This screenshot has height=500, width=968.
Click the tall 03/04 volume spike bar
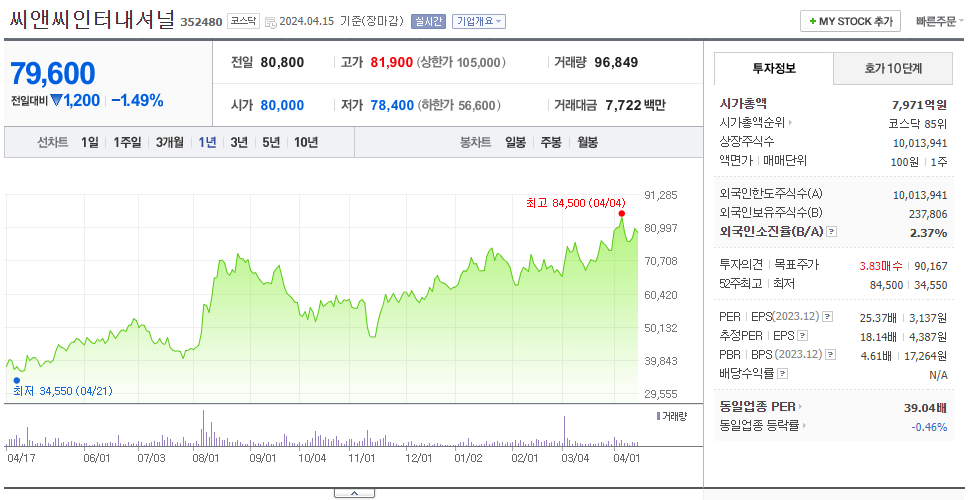click(x=564, y=431)
